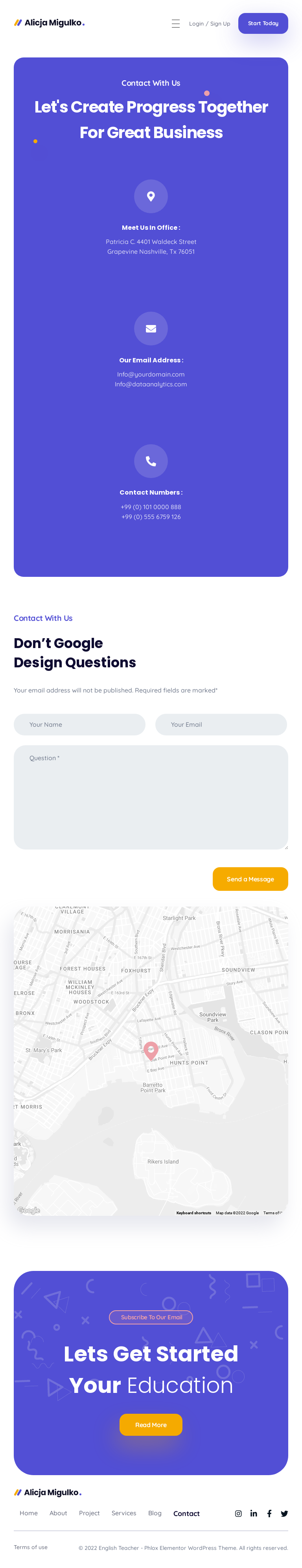Click the Read More button
Viewport: 302px width, 1568px height.
(x=151, y=1424)
